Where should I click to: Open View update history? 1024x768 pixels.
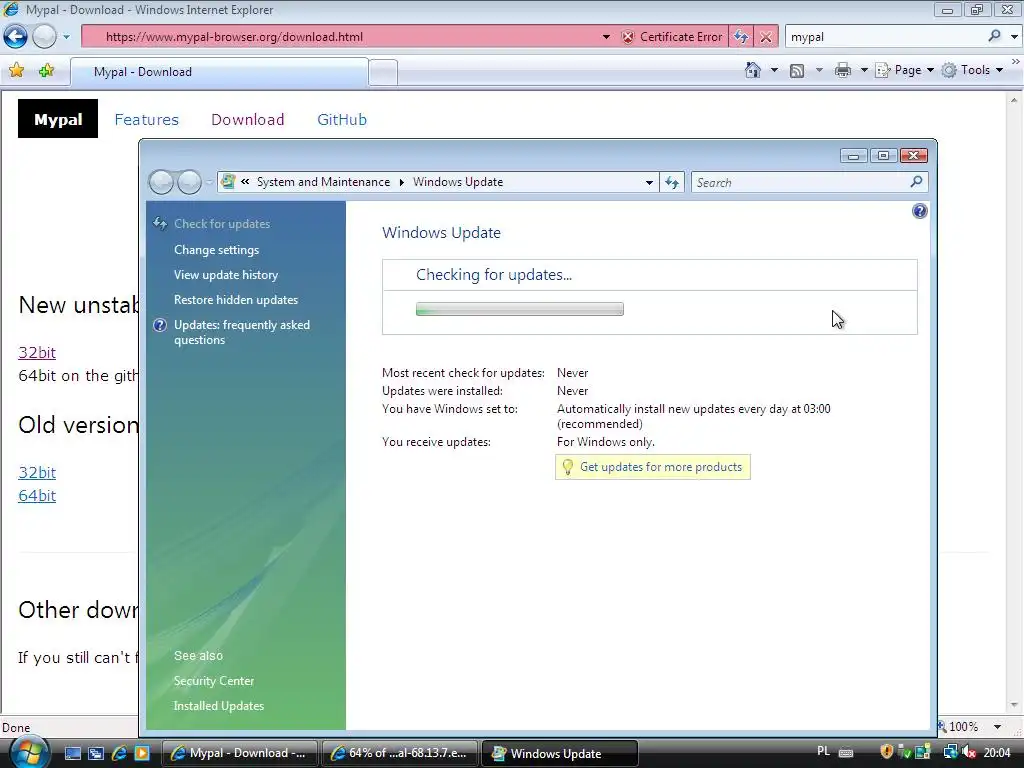coord(225,275)
